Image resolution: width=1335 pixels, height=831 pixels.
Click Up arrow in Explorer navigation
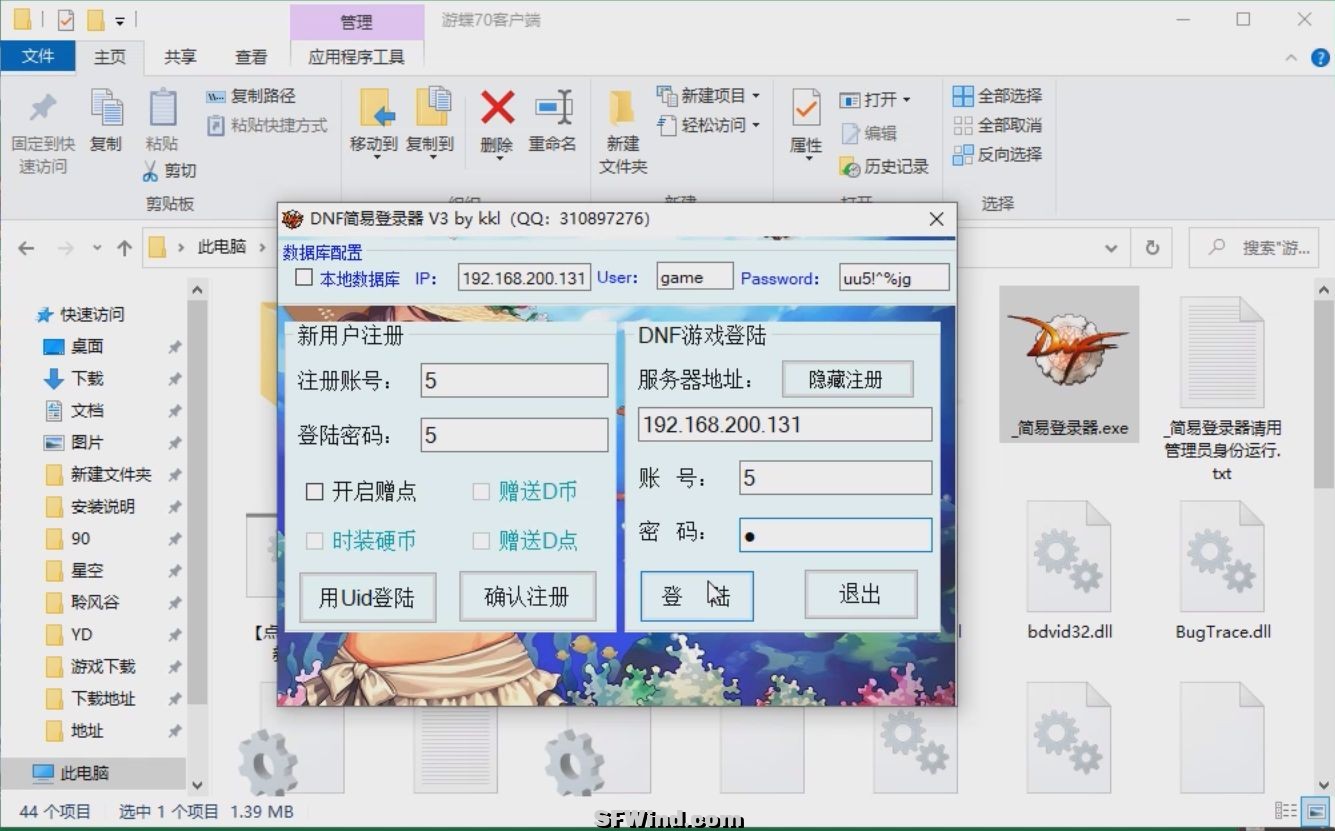(124, 248)
